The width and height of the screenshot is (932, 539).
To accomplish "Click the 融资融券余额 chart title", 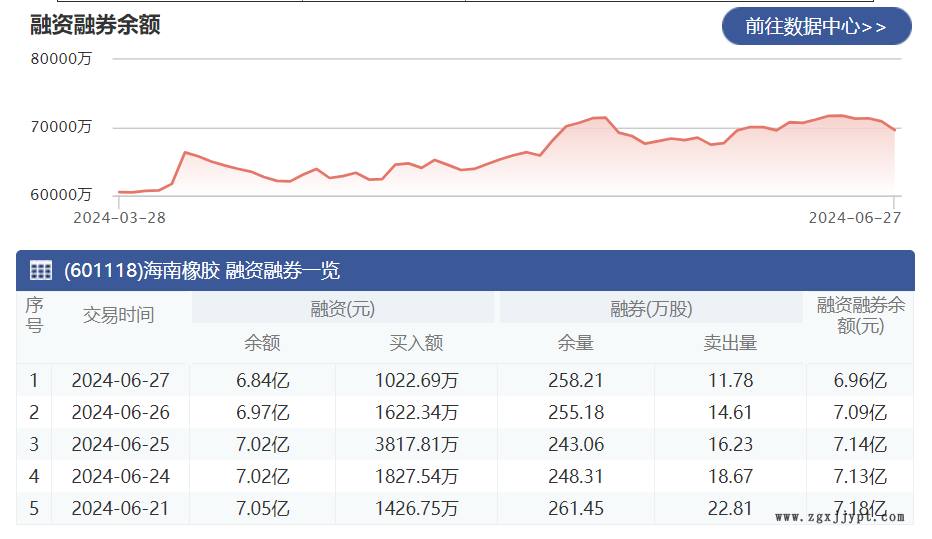I will tap(95, 25).
